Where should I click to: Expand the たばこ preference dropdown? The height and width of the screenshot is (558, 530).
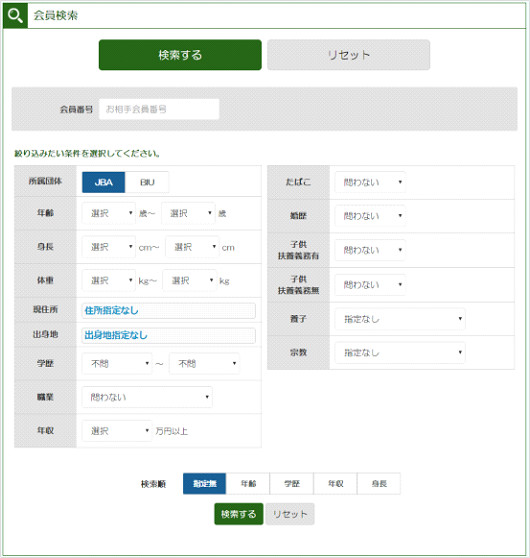coord(370,182)
